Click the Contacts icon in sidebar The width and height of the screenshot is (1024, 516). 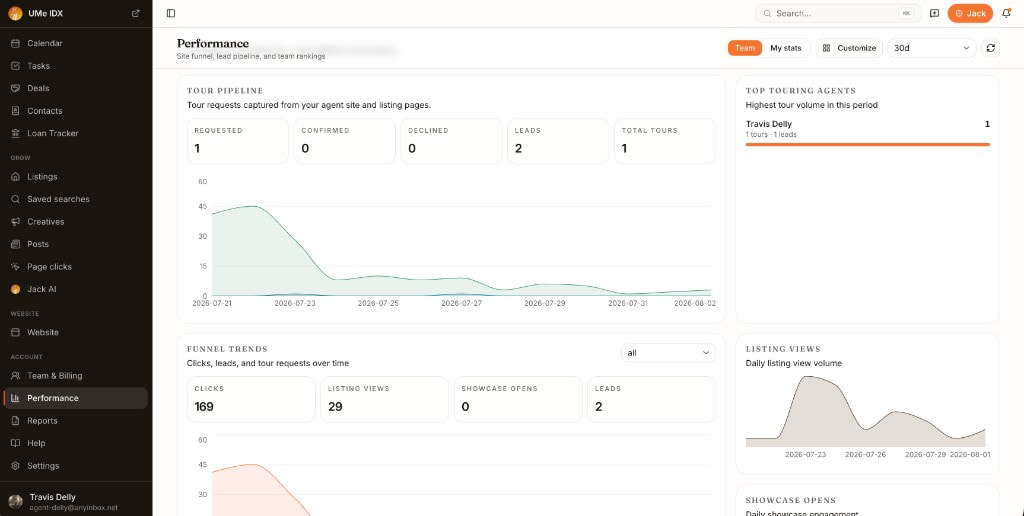click(x=15, y=111)
